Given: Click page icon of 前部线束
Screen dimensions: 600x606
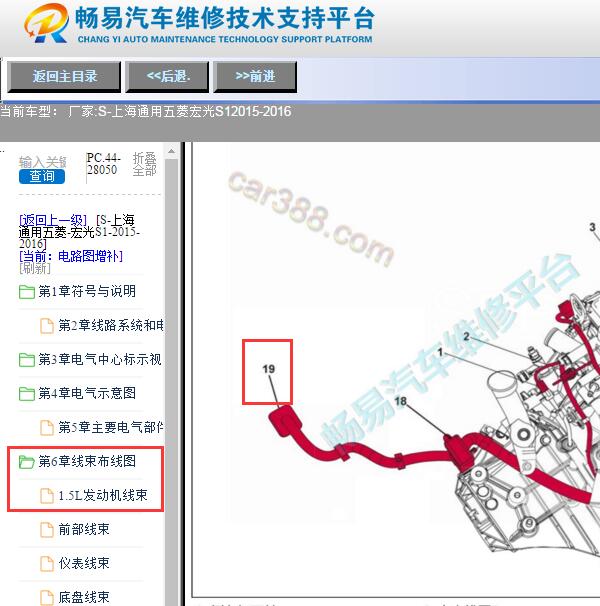Looking at the screenshot, I should 47,530.
